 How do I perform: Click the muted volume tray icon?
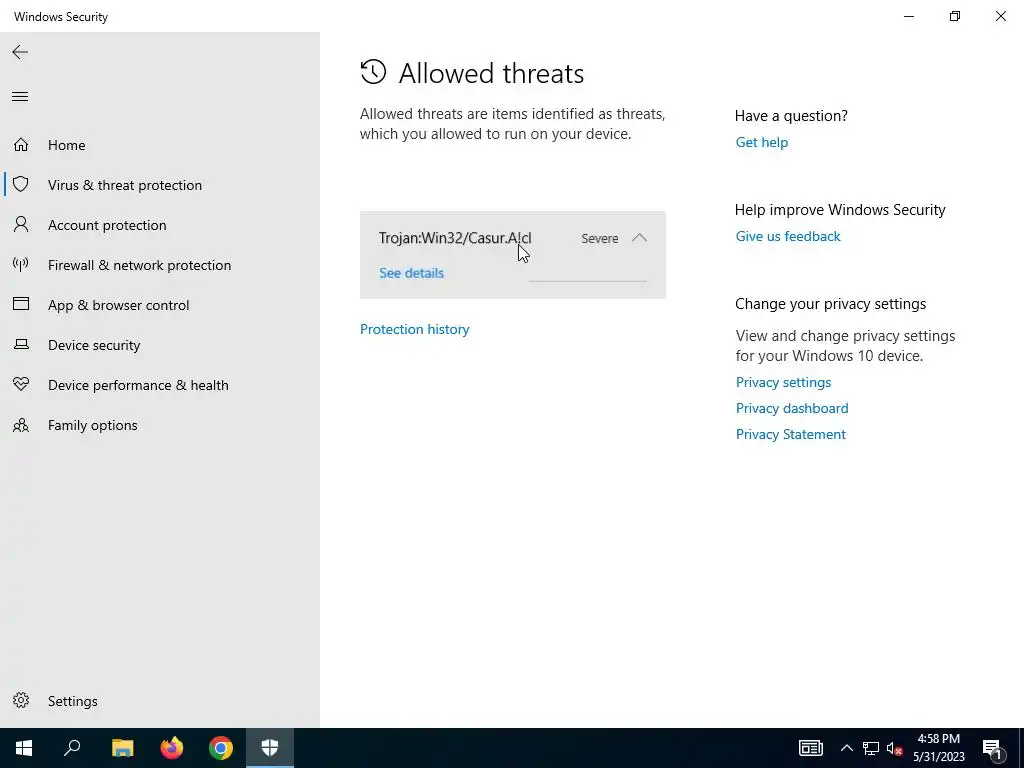coord(895,748)
